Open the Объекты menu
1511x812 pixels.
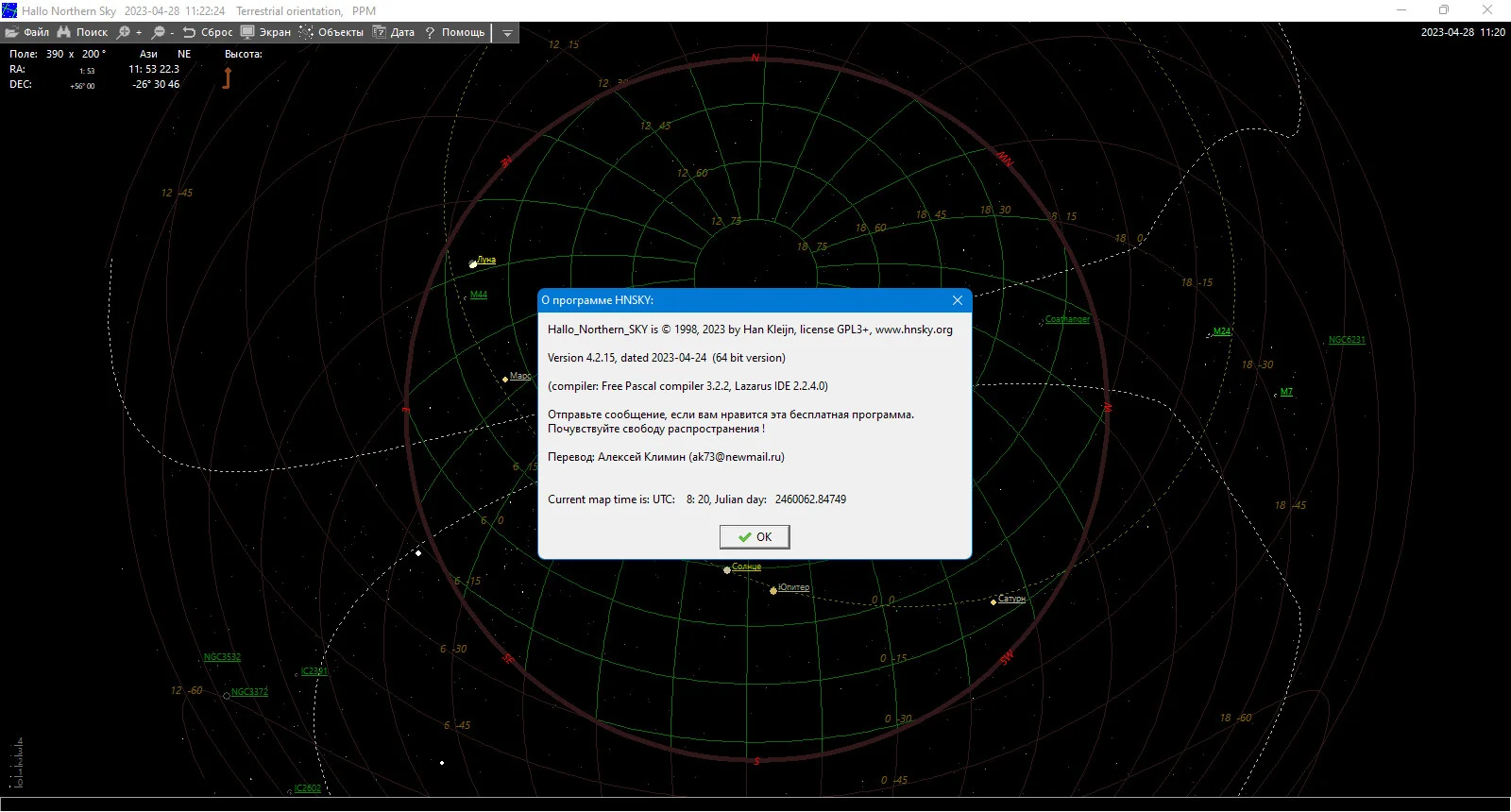click(331, 32)
